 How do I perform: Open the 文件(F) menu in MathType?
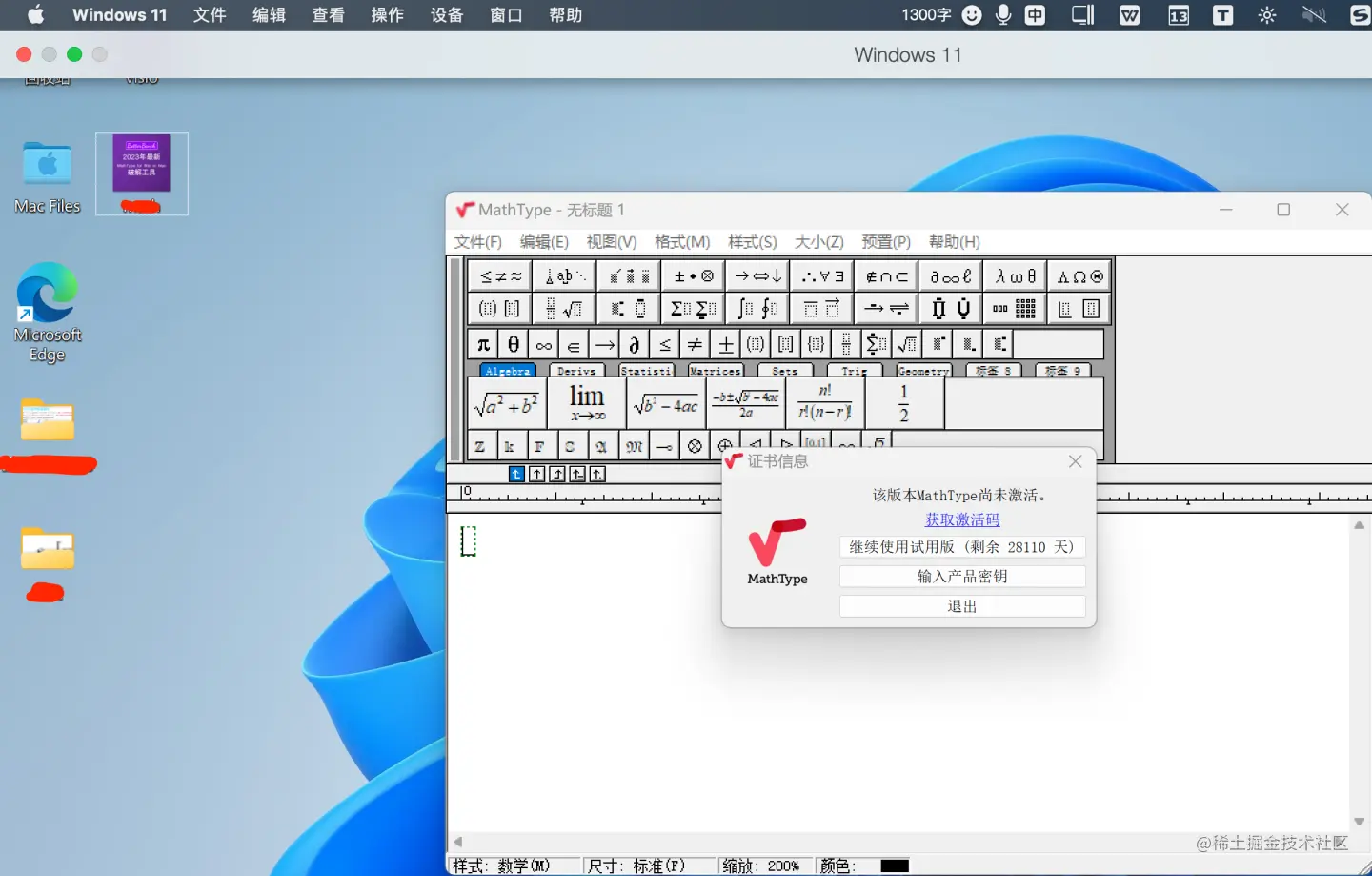click(x=478, y=242)
